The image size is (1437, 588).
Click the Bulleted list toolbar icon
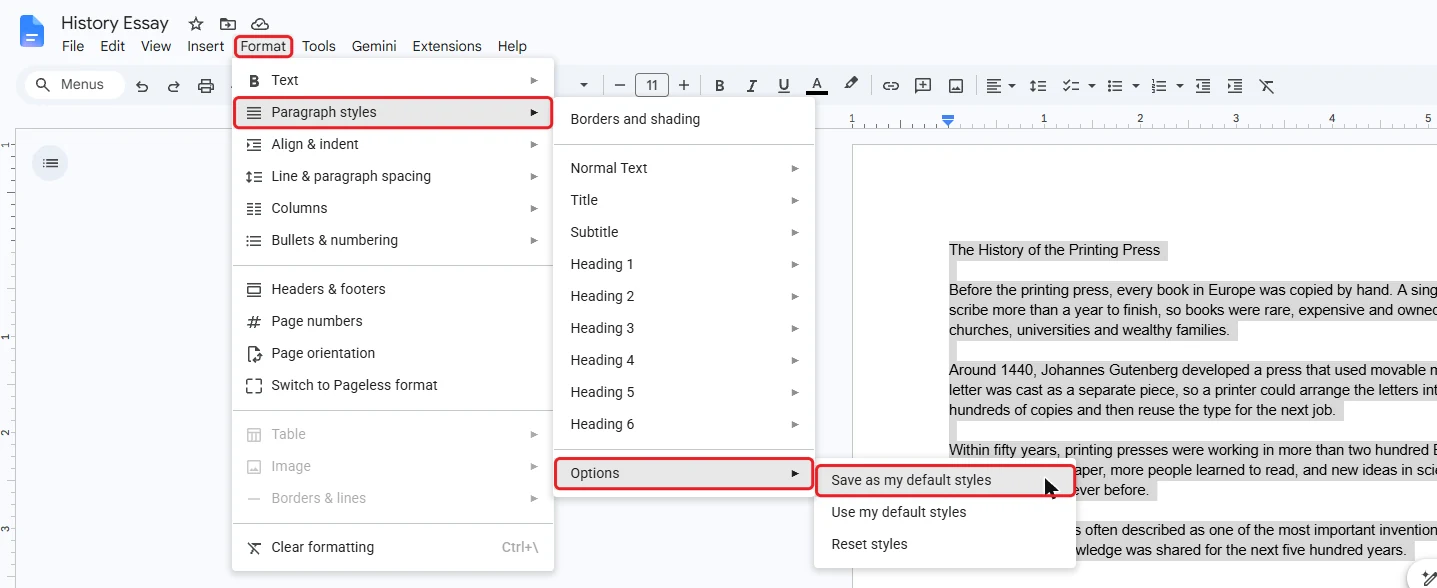pyautogui.click(x=1116, y=86)
